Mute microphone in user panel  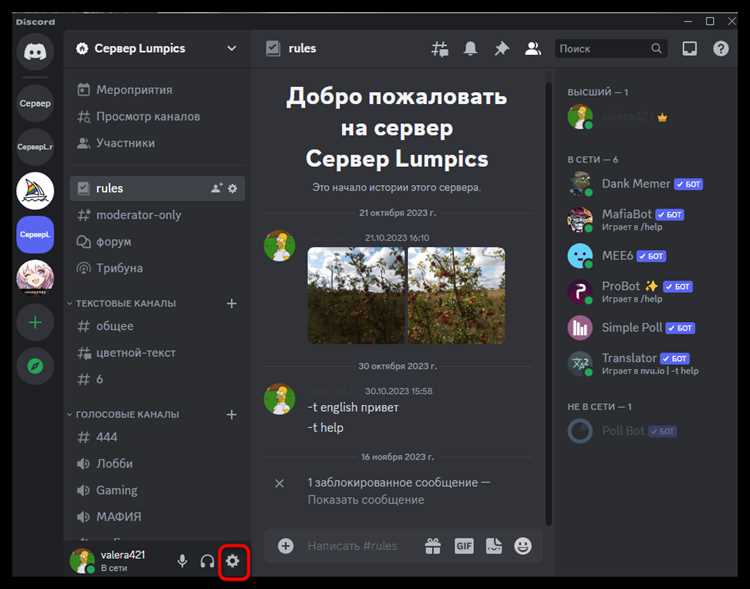[x=182, y=561]
